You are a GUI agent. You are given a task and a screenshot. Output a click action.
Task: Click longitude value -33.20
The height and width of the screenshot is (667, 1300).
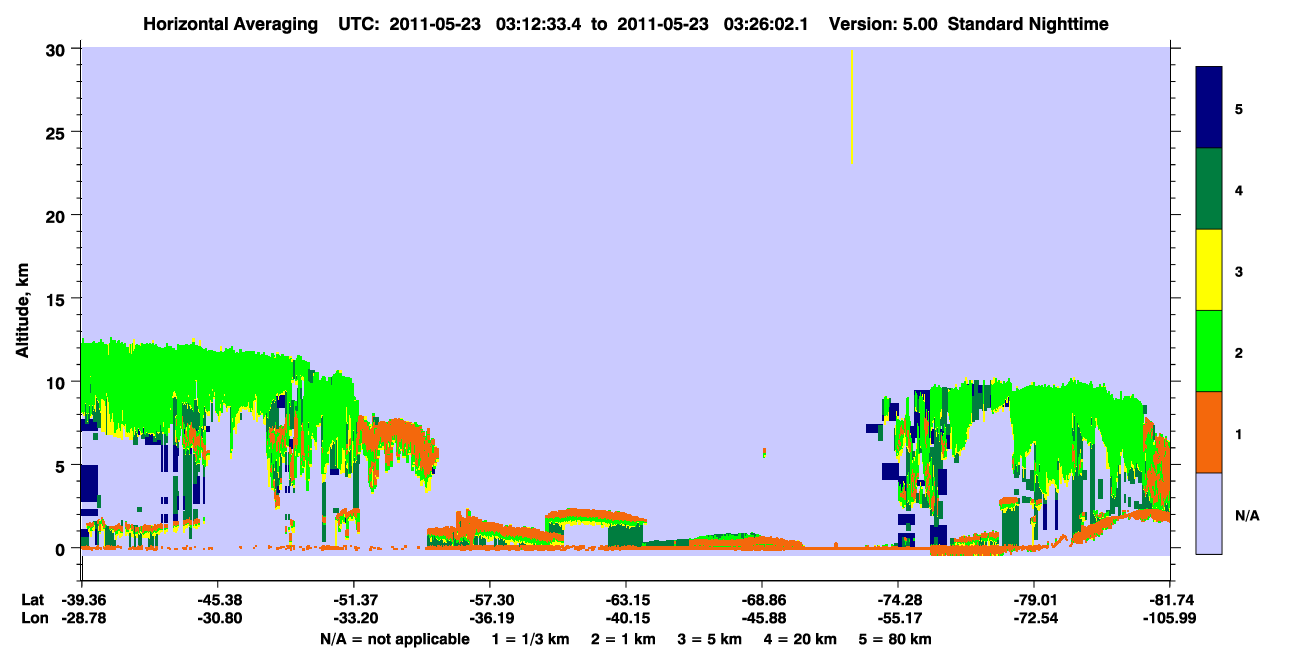(x=353, y=619)
